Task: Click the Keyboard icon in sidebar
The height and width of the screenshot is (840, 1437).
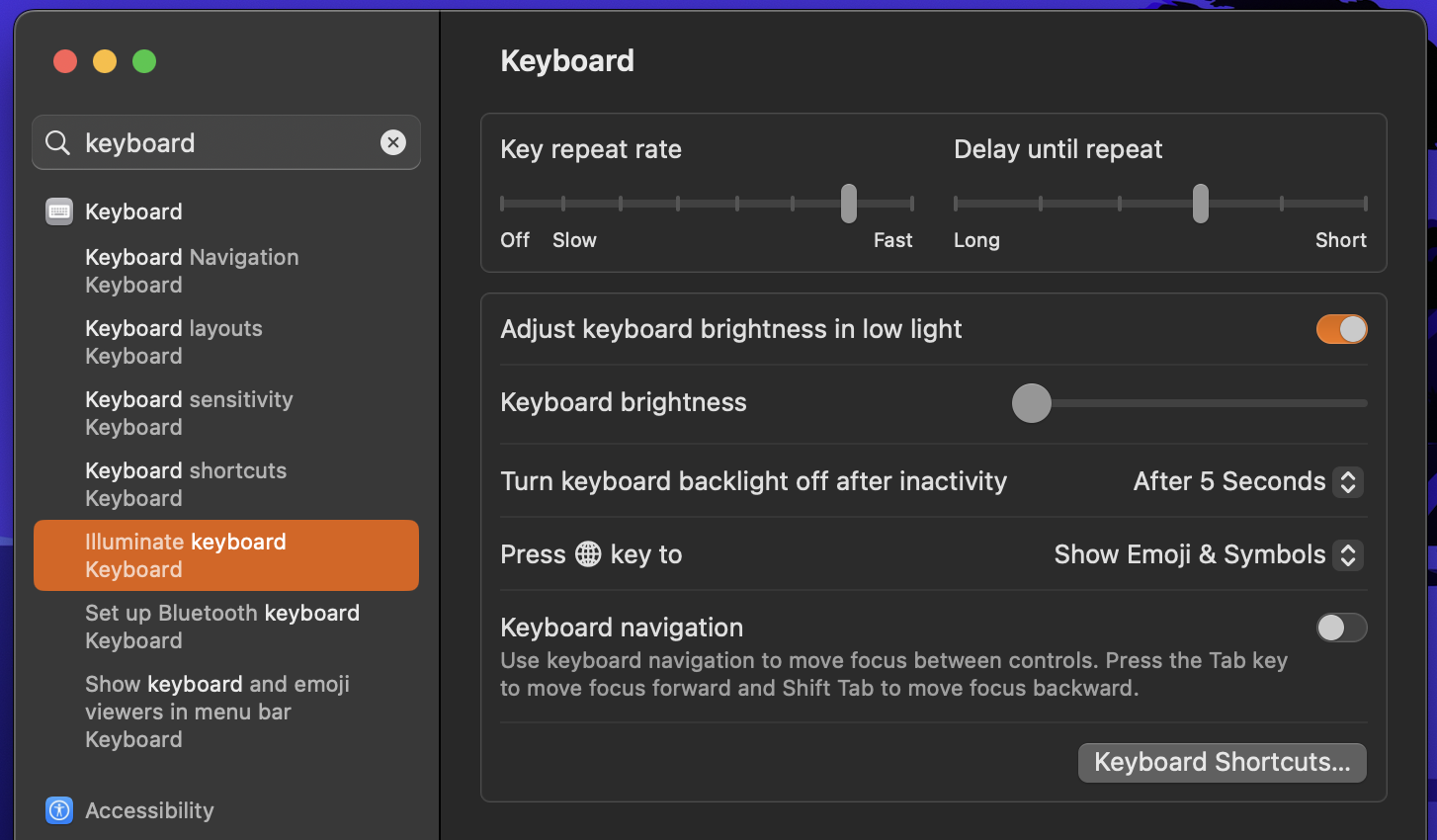Action: (x=59, y=211)
